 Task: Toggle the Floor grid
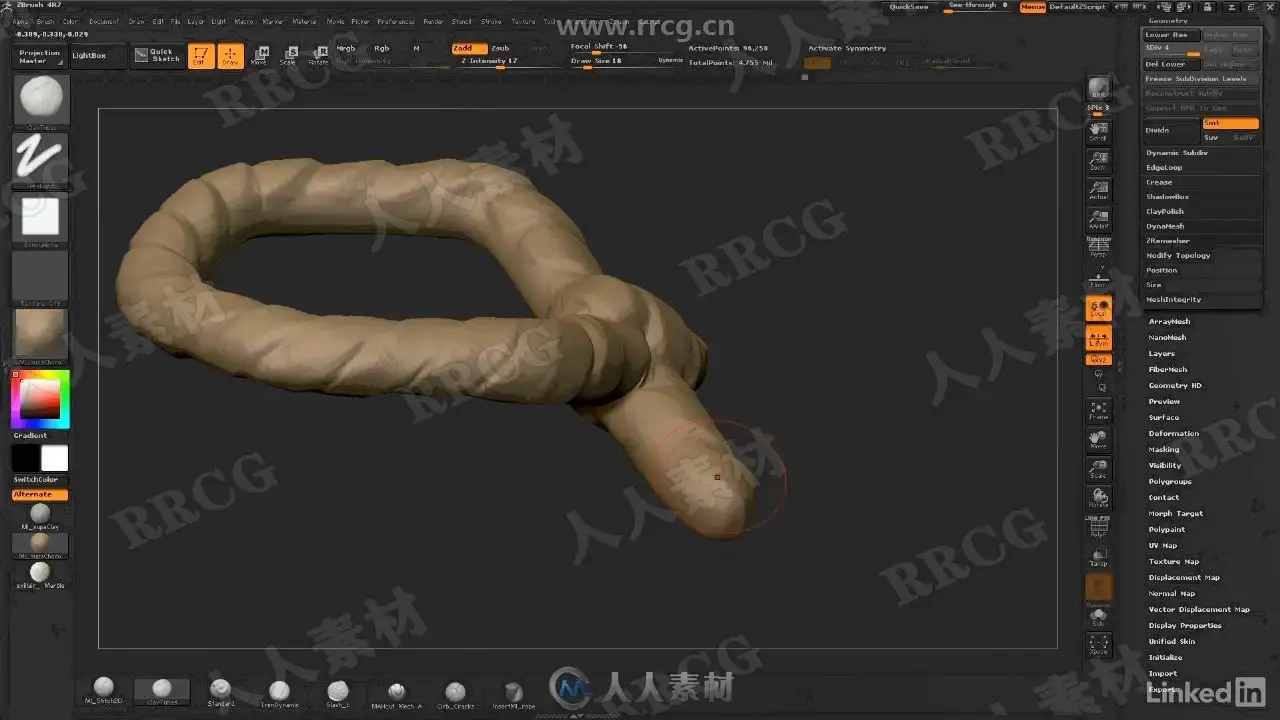pyautogui.click(x=1099, y=278)
